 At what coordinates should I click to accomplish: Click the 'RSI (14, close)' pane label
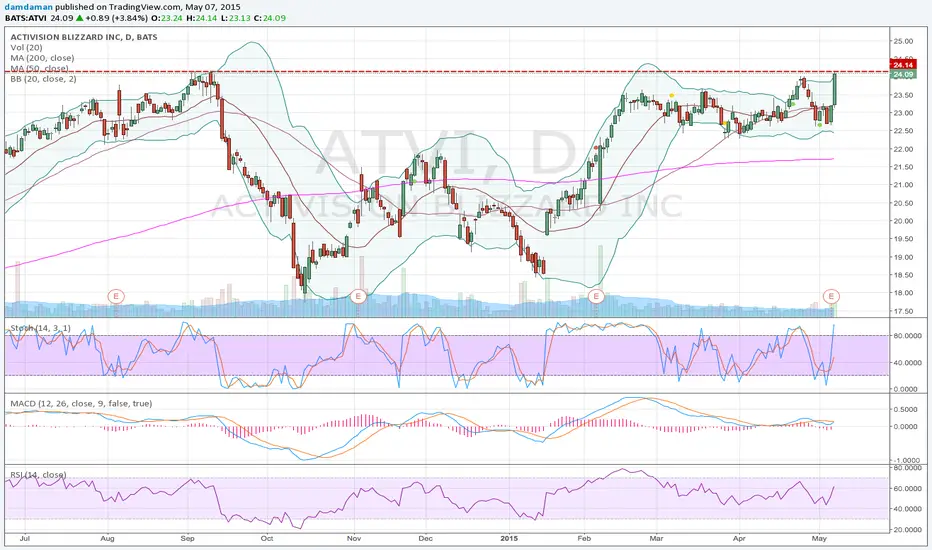38,474
